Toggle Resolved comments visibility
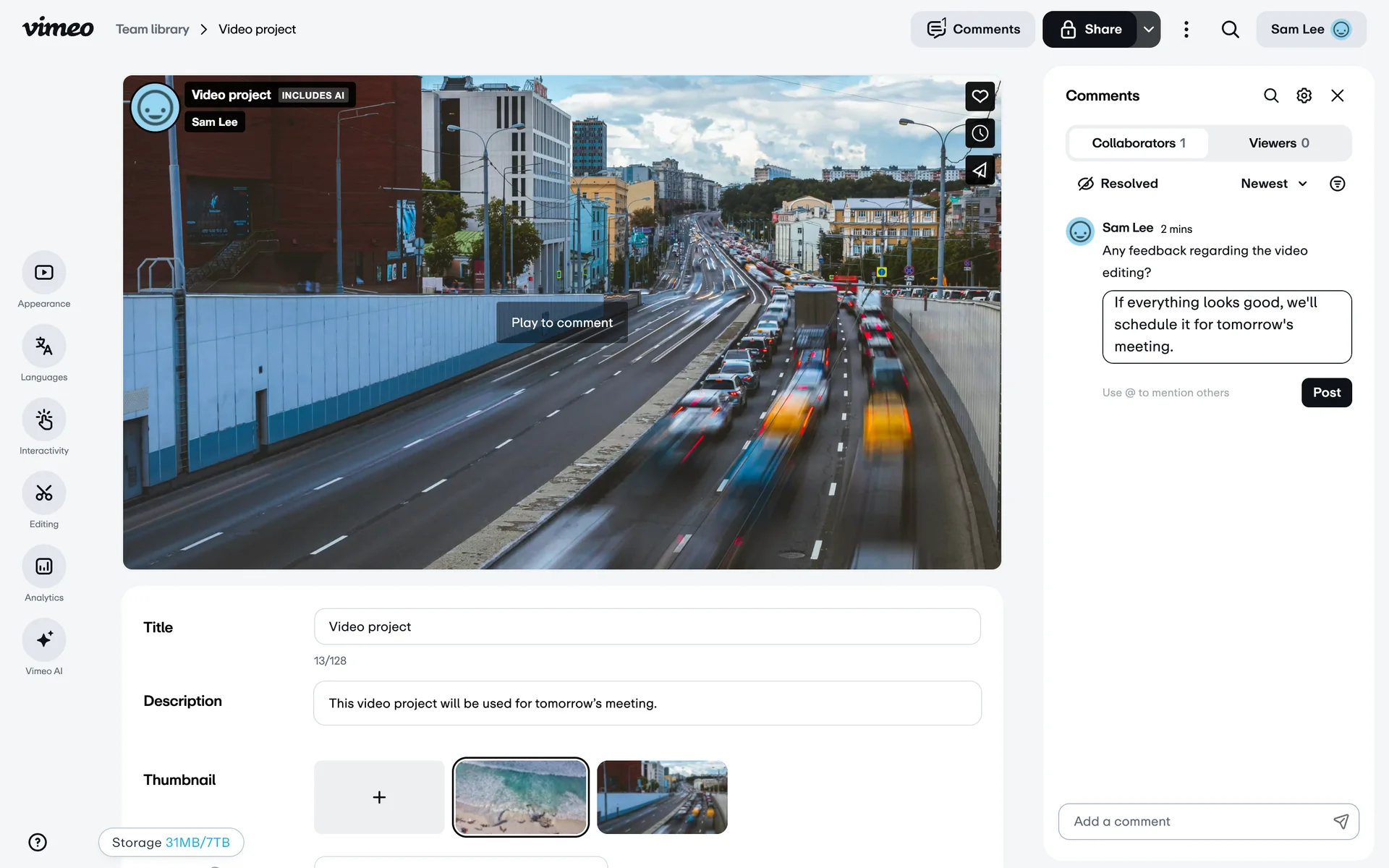 click(x=1118, y=184)
